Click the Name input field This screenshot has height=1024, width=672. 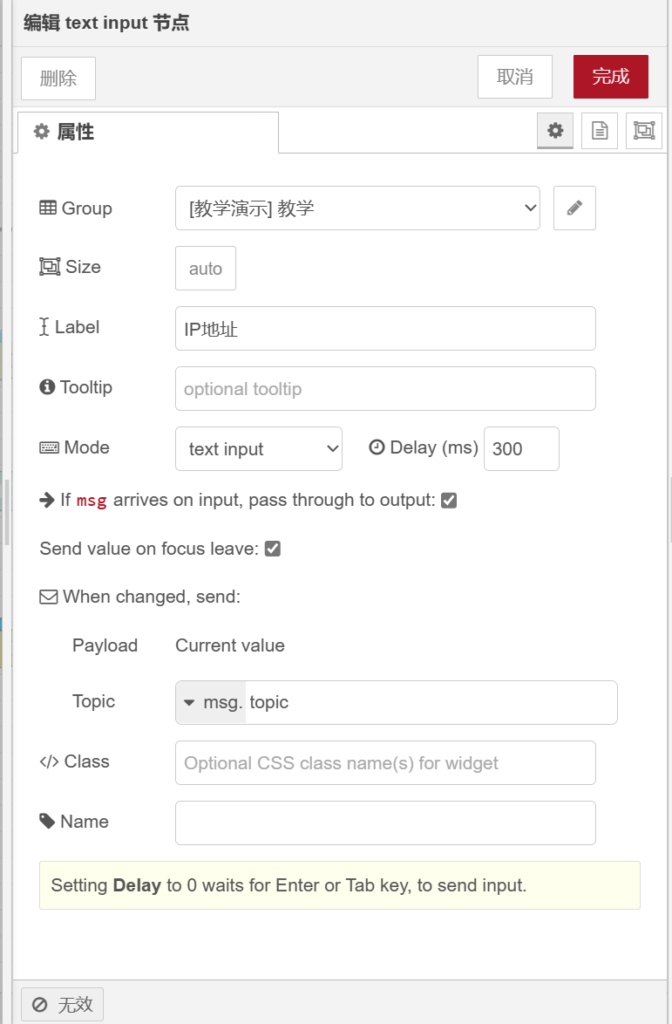tap(385, 823)
